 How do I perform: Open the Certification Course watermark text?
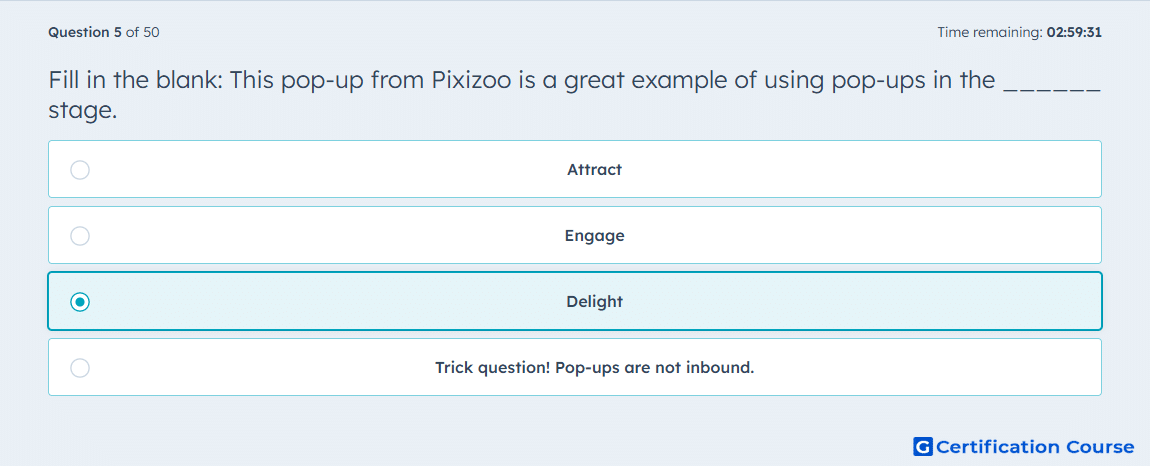pyautogui.click(x=1035, y=447)
